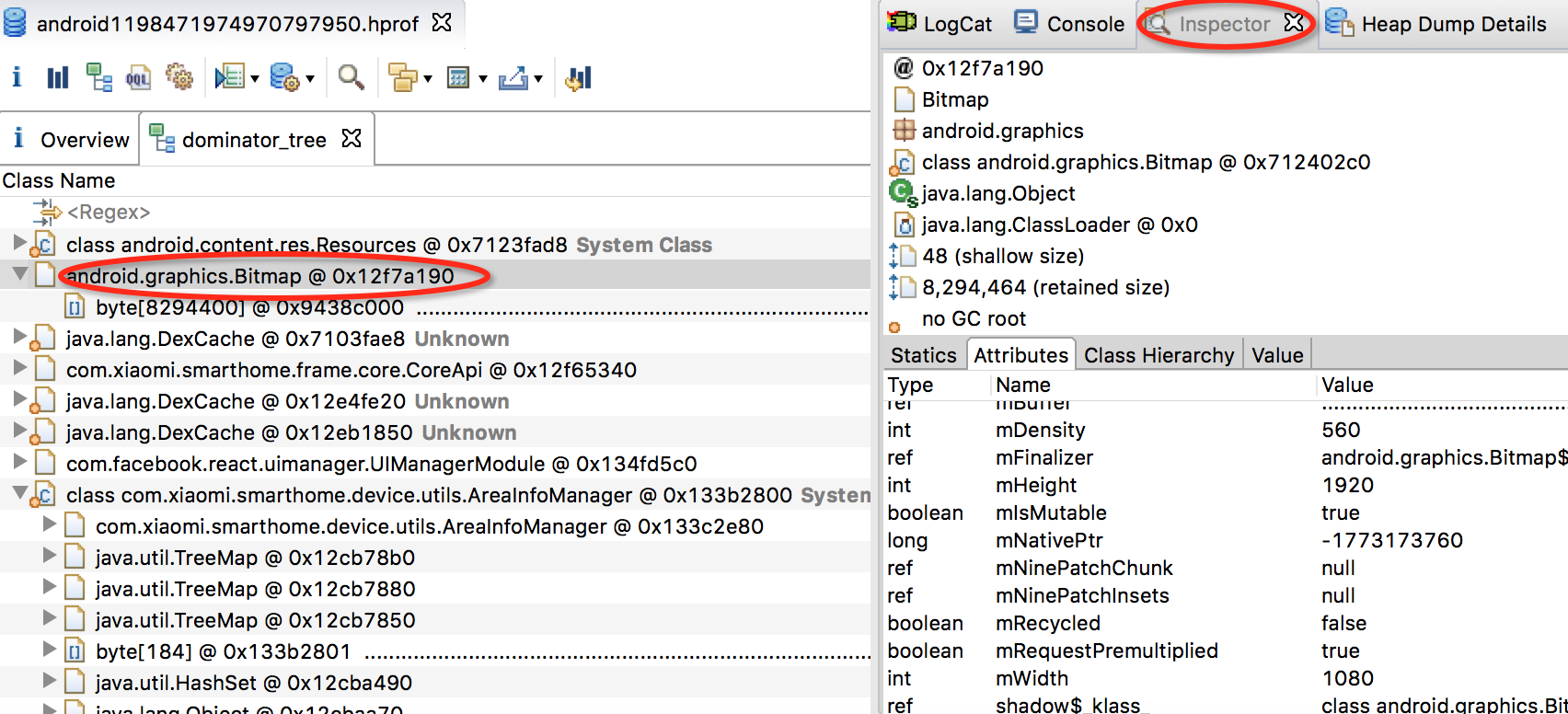Expand AreaInfoManager @ 0x133c2e80 child row
1568x714 pixels.
(50, 524)
